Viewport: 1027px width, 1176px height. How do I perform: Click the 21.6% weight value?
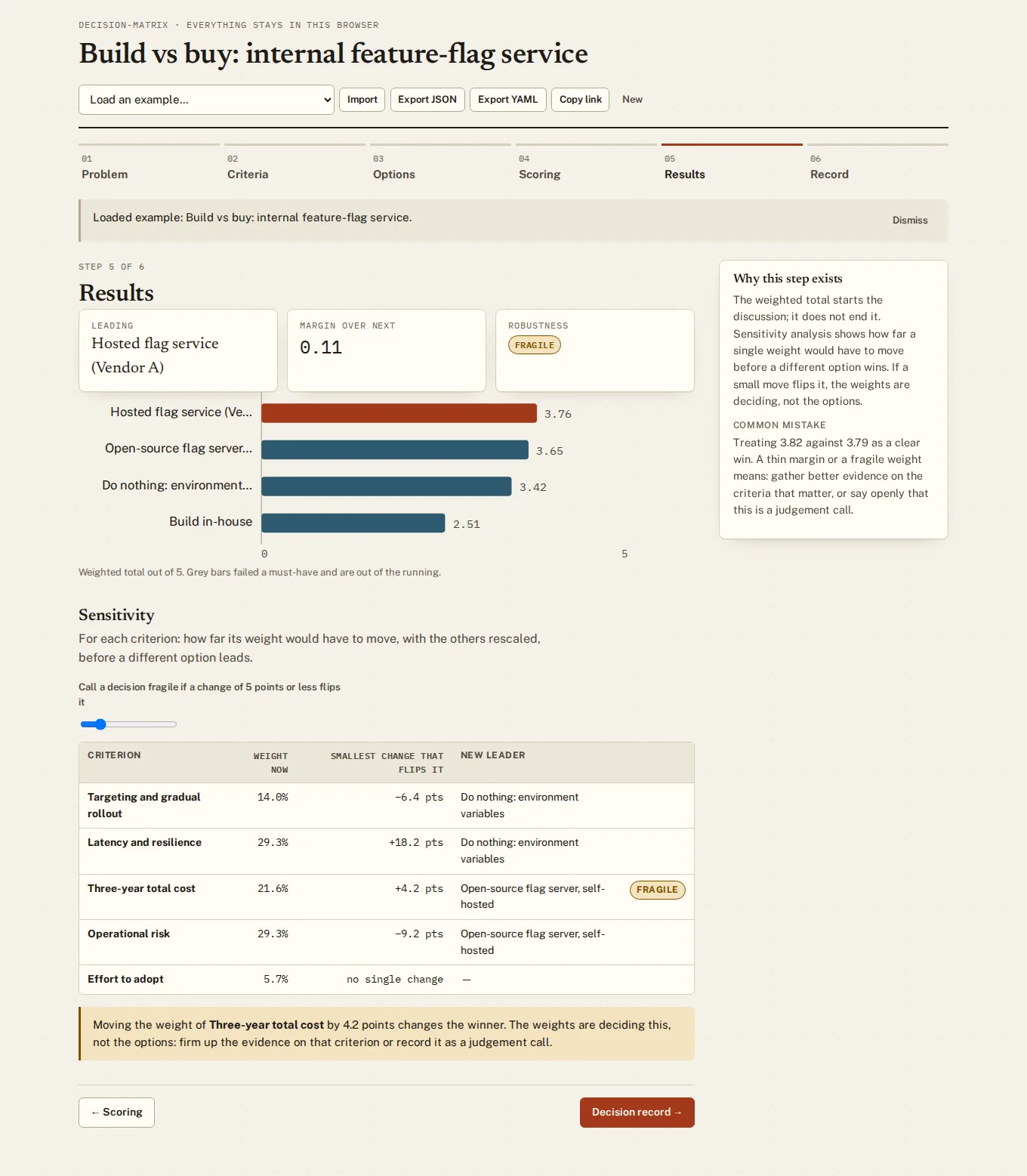[x=273, y=888]
